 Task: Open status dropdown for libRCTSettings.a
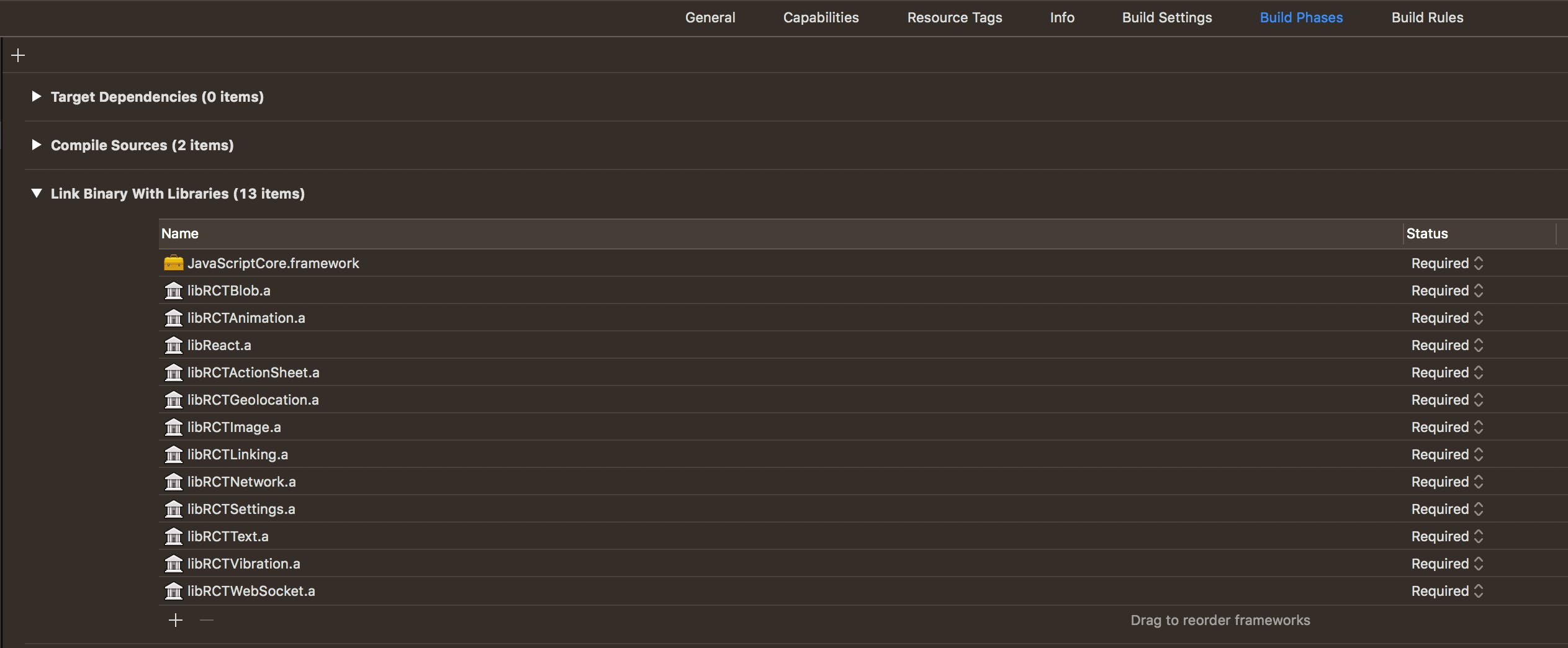[x=1448, y=509]
